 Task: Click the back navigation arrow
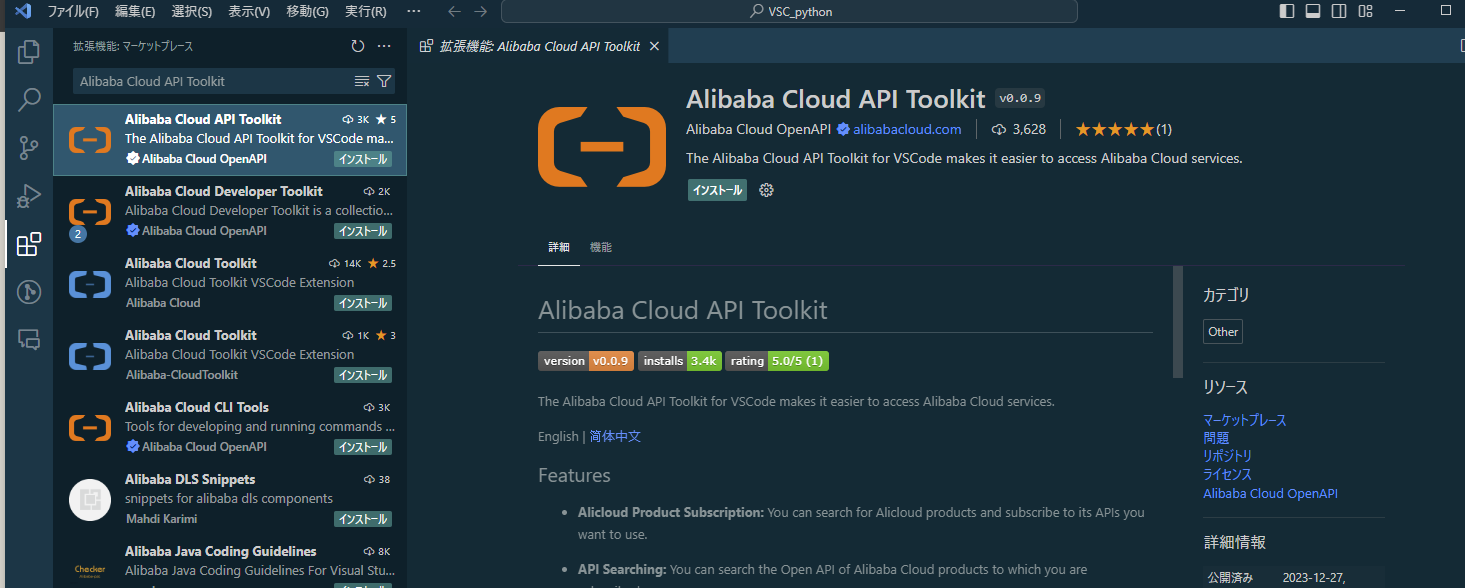tap(454, 11)
